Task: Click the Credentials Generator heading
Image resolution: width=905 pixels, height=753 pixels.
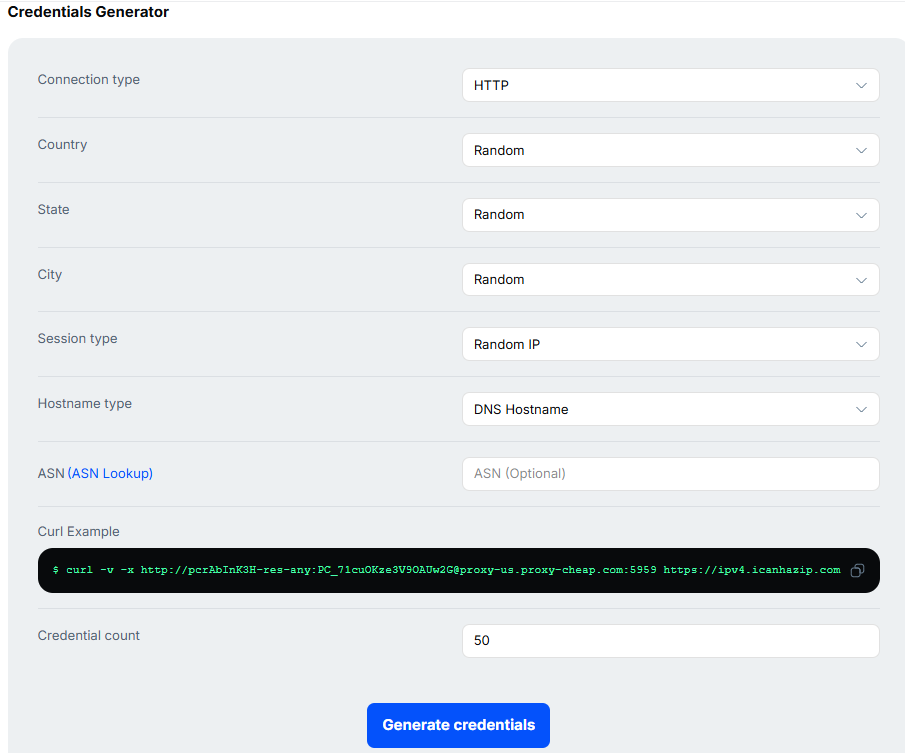Action: pos(89,12)
